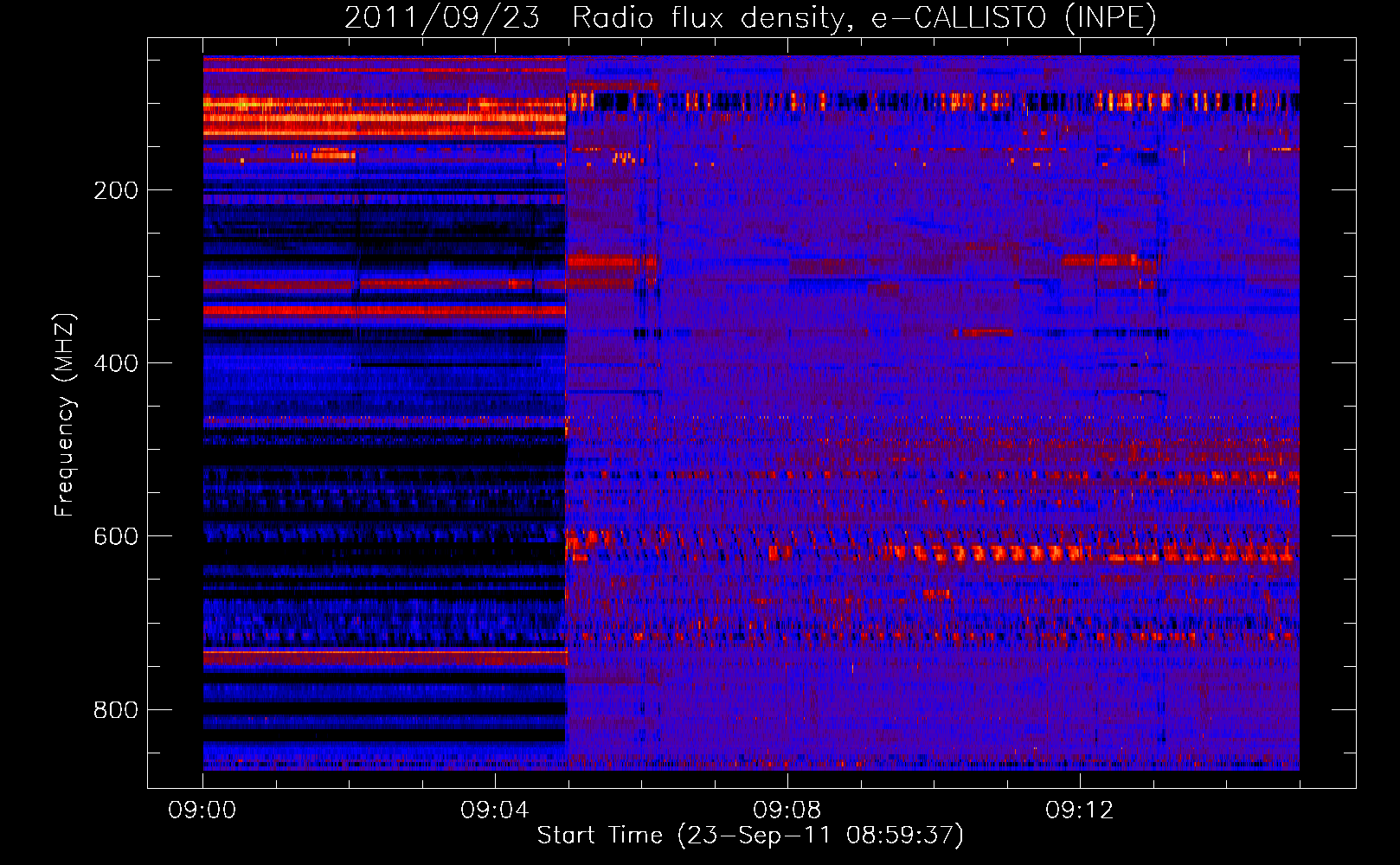The height and width of the screenshot is (865, 1400).
Task: Click the 09:00 time tick label
Action: (202, 810)
